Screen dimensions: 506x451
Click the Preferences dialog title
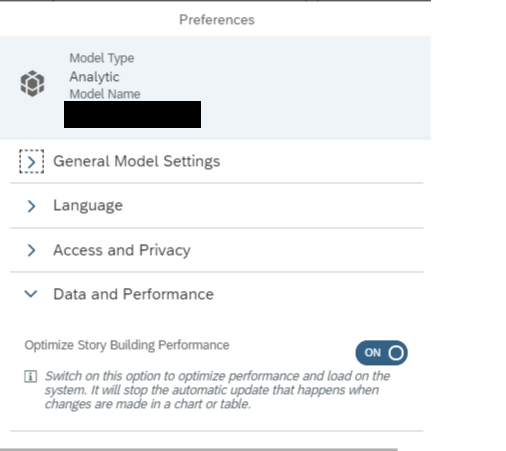[217, 20]
